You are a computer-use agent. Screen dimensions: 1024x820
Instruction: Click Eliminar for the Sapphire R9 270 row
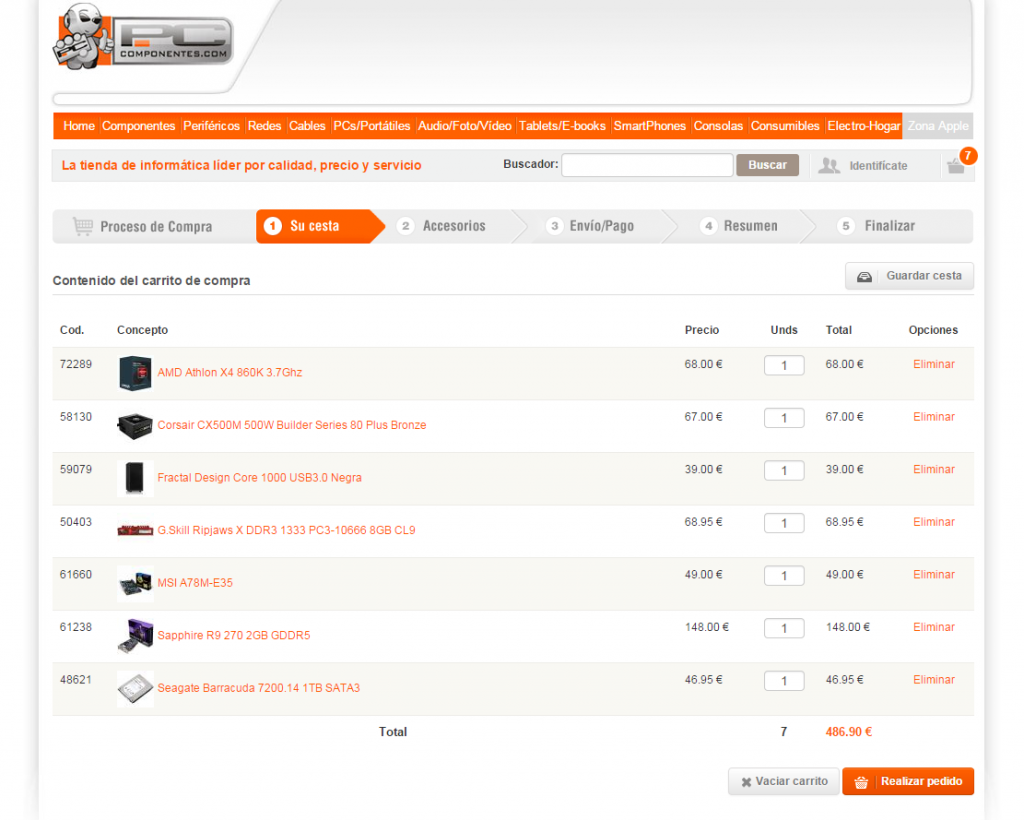934,627
